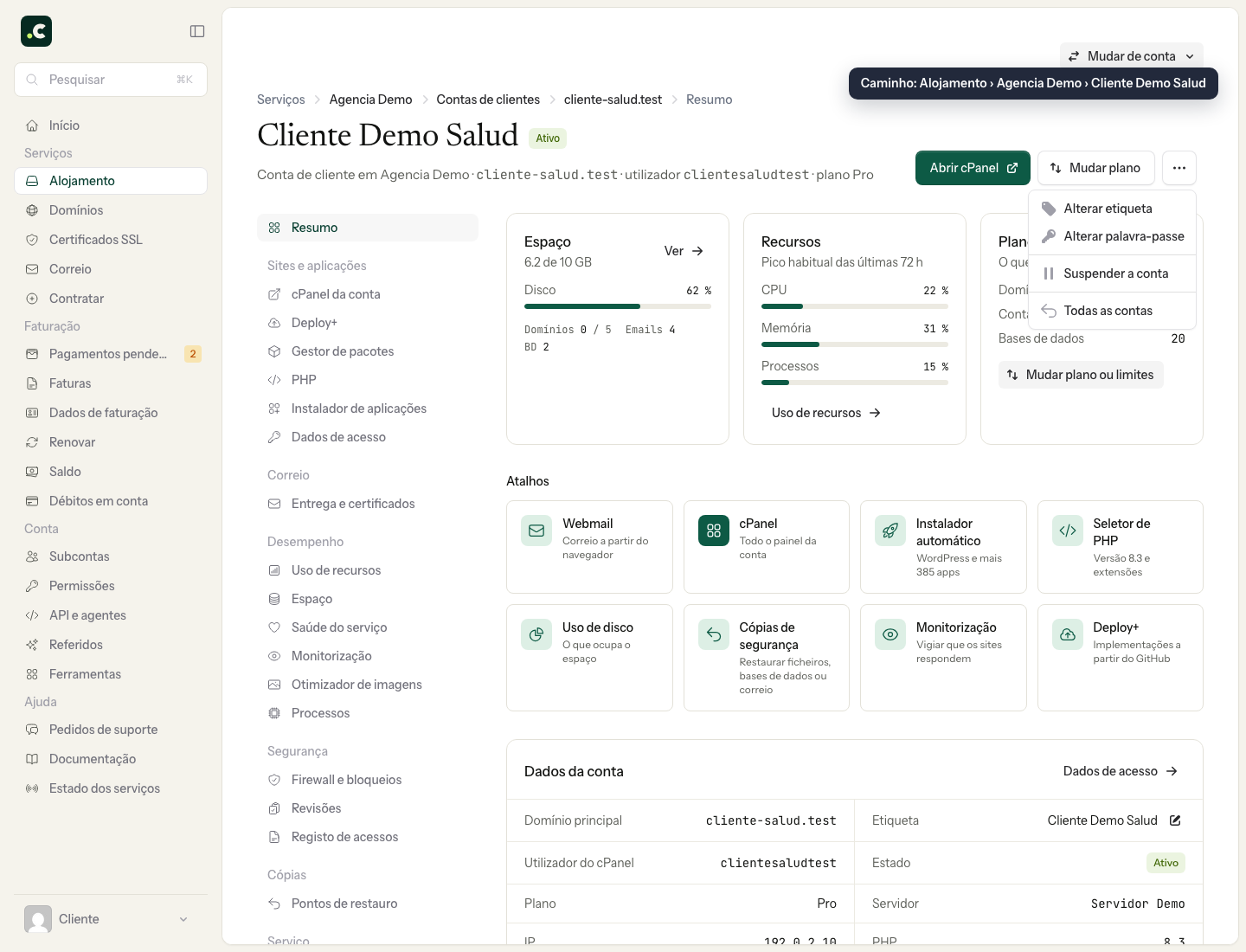Choose Alterar palavra-passe from the menu
Image resolution: width=1246 pixels, height=952 pixels.
tap(1113, 236)
